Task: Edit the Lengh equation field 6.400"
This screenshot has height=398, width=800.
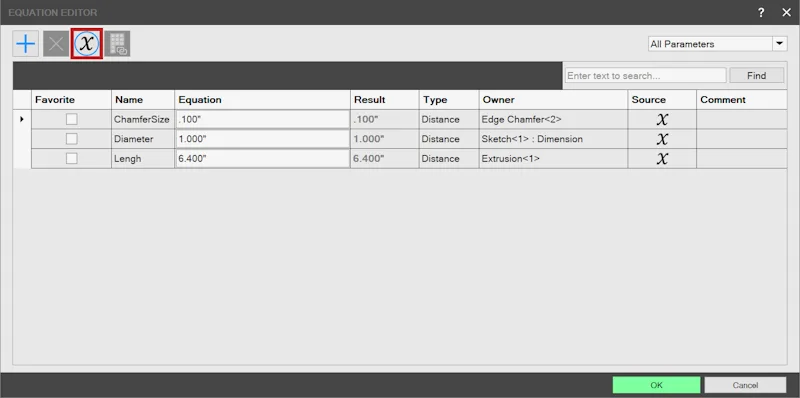Action: pyautogui.click(x=263, y=159)
